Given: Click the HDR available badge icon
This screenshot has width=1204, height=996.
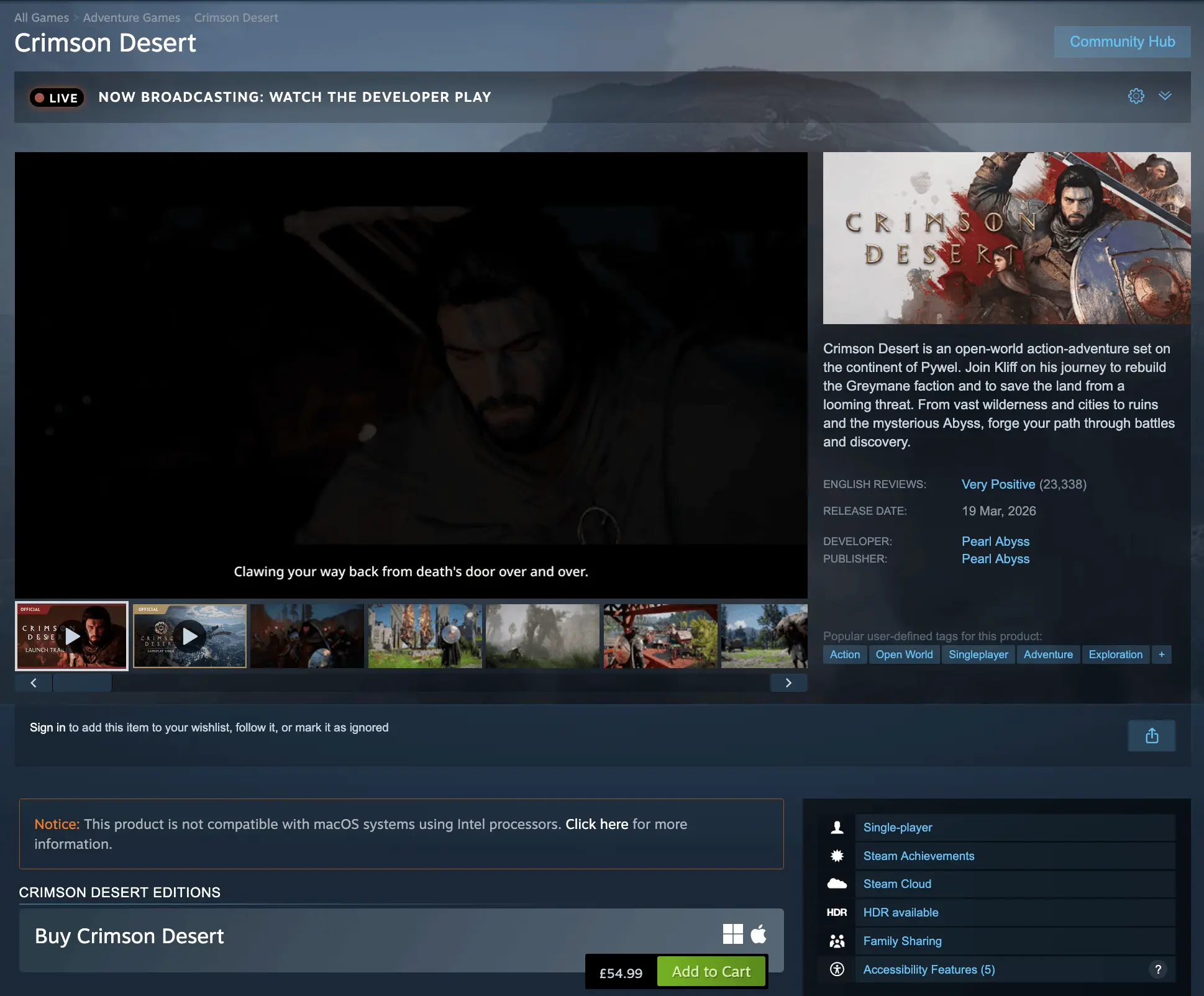Looking at the screenshot, I should click(x=837, y=912).
